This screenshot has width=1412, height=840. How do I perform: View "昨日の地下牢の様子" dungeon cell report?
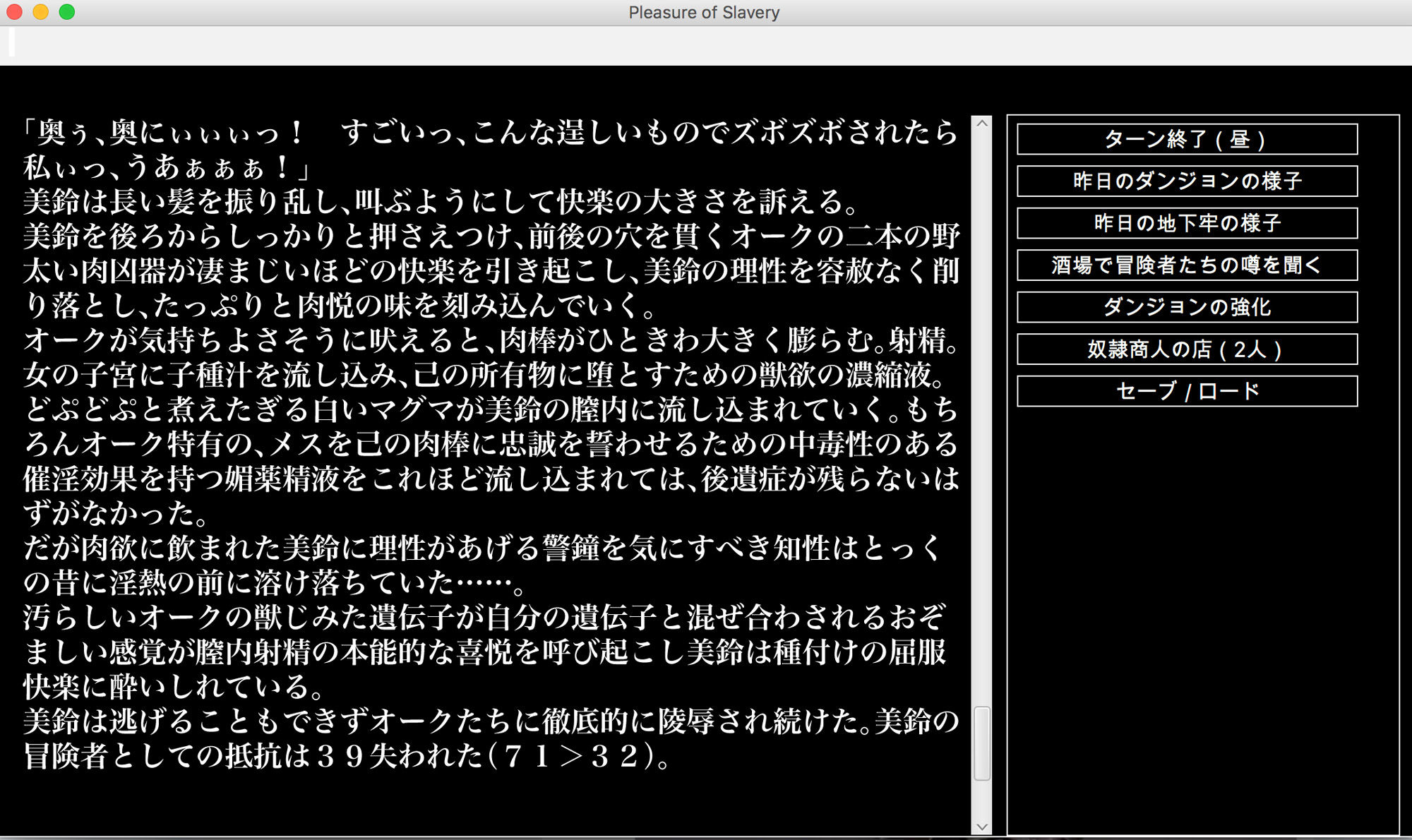coord(1186,222)
